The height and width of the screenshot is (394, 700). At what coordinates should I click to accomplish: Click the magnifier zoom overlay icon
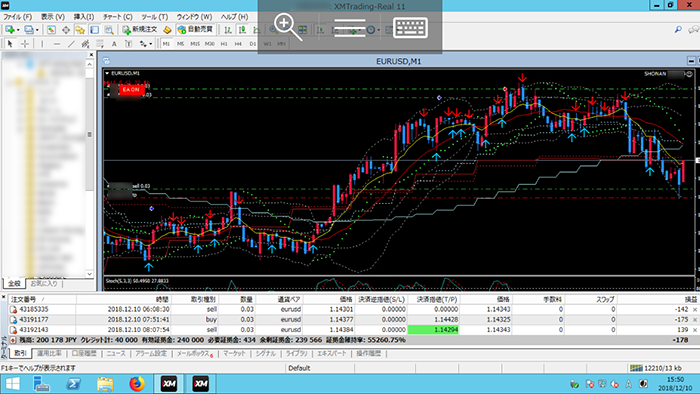pyautogui.click(x=288, y=27)
